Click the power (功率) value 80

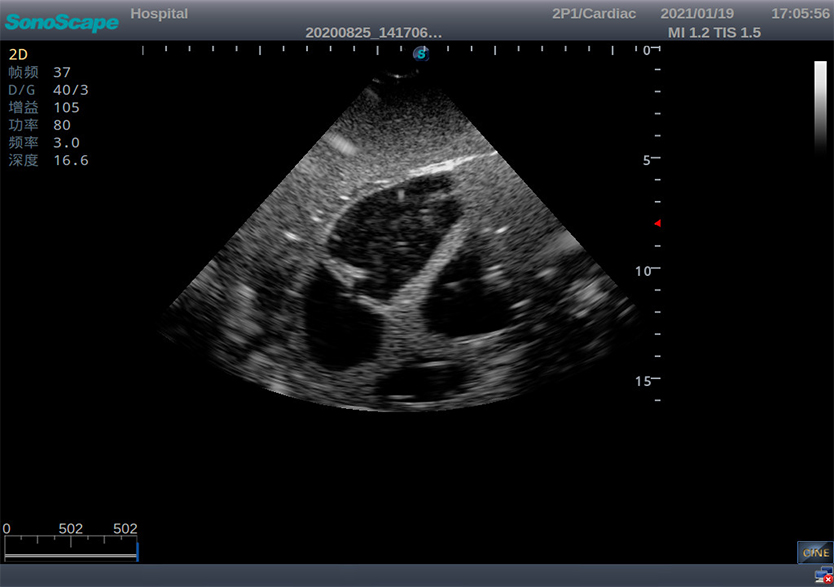coord(62,125)
